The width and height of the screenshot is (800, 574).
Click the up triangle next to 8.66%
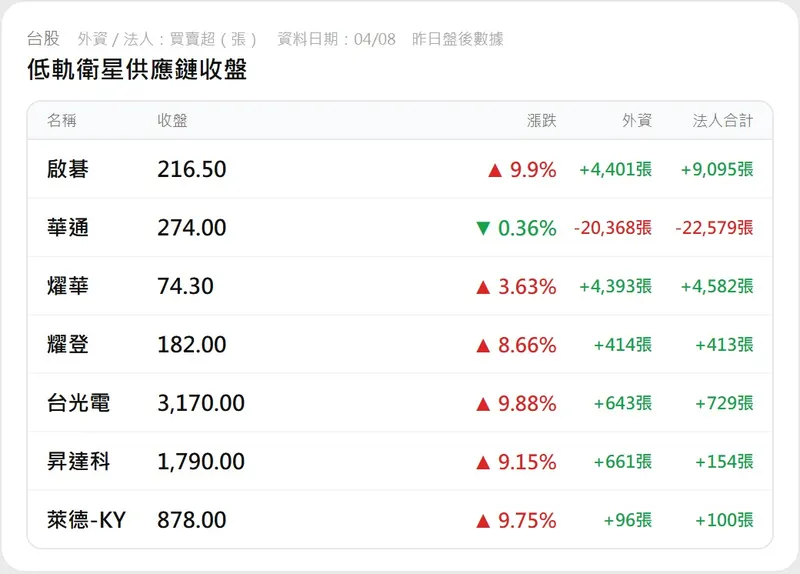[x=483, y=345]
